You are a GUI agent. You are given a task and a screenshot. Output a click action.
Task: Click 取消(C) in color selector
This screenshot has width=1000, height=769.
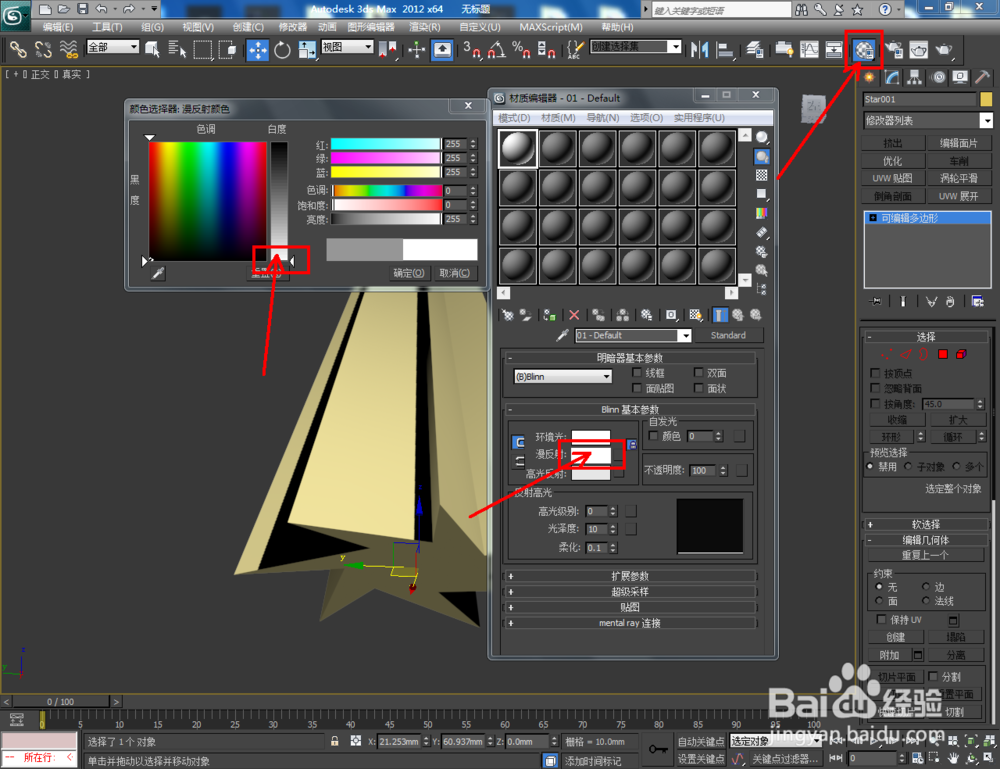[x=455, y=273]
